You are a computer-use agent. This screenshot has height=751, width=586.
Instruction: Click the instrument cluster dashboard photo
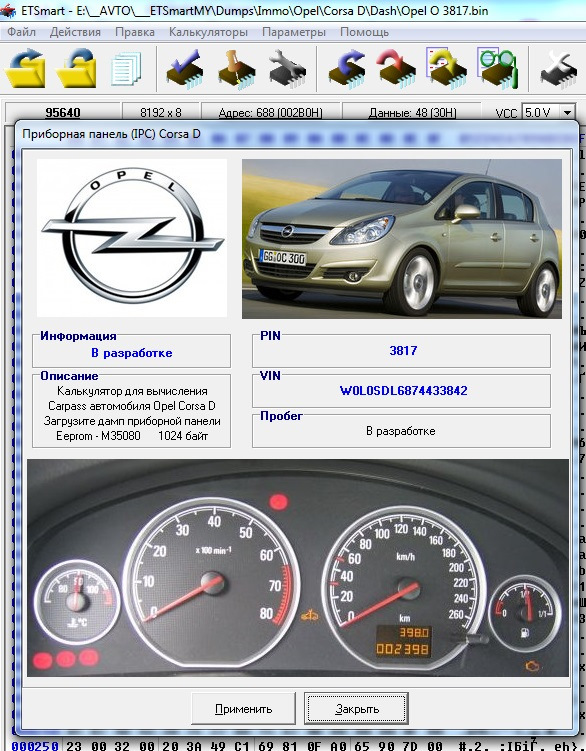pos(298,568)
